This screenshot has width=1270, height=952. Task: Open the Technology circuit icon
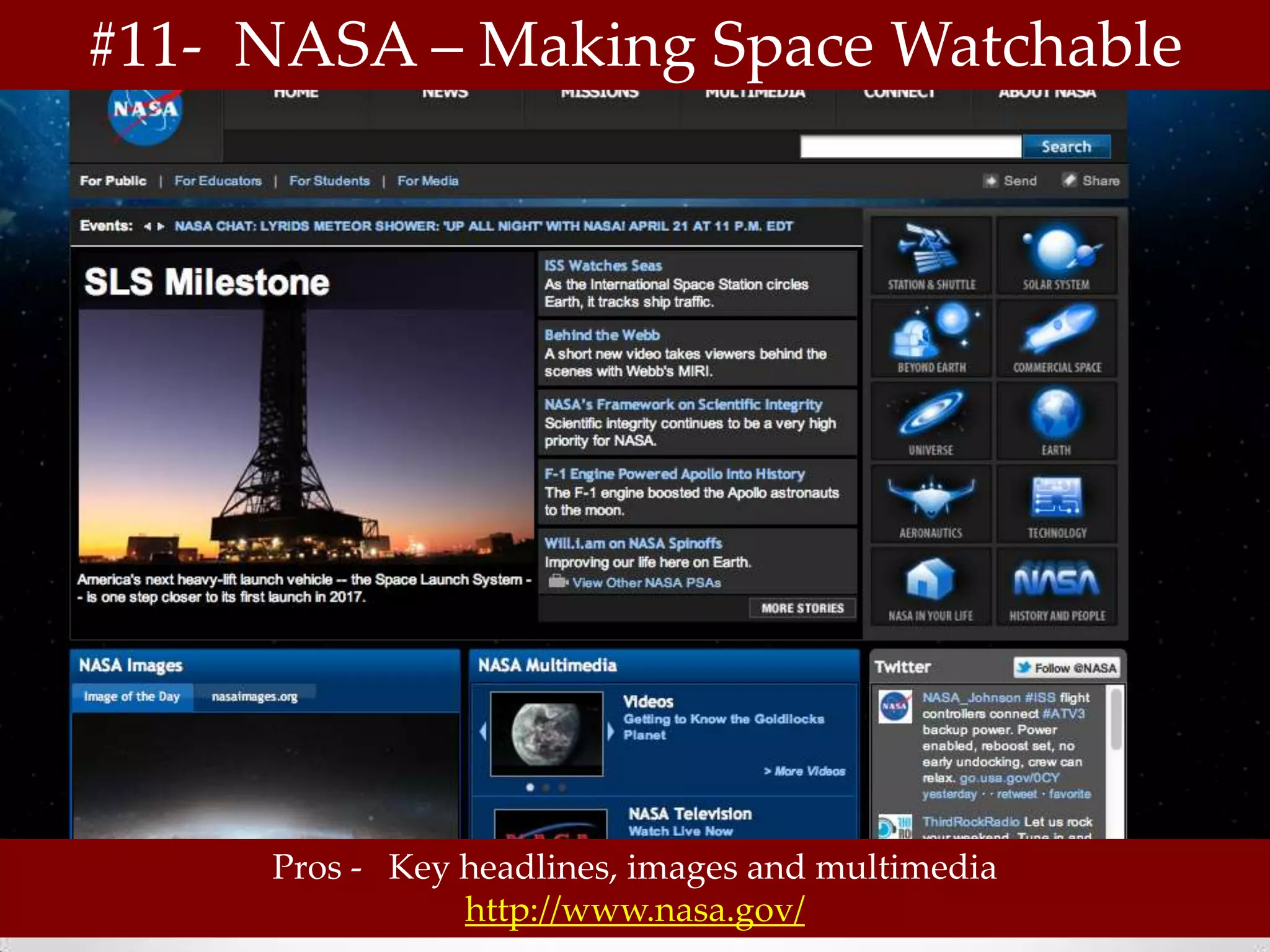coord(1057,504)
